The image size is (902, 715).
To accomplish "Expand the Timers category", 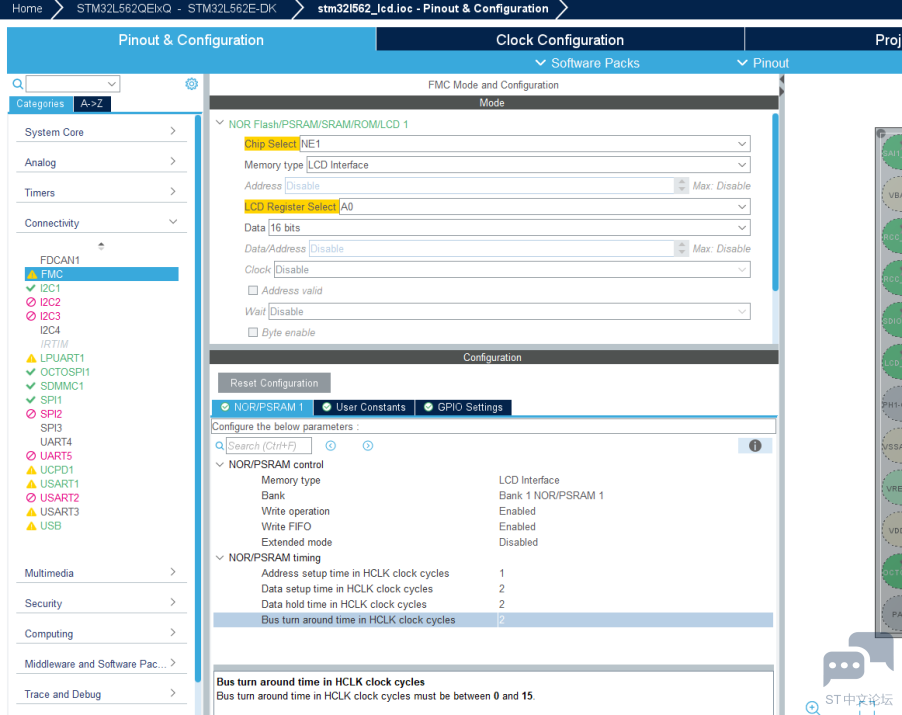I will tap(173, 192).
